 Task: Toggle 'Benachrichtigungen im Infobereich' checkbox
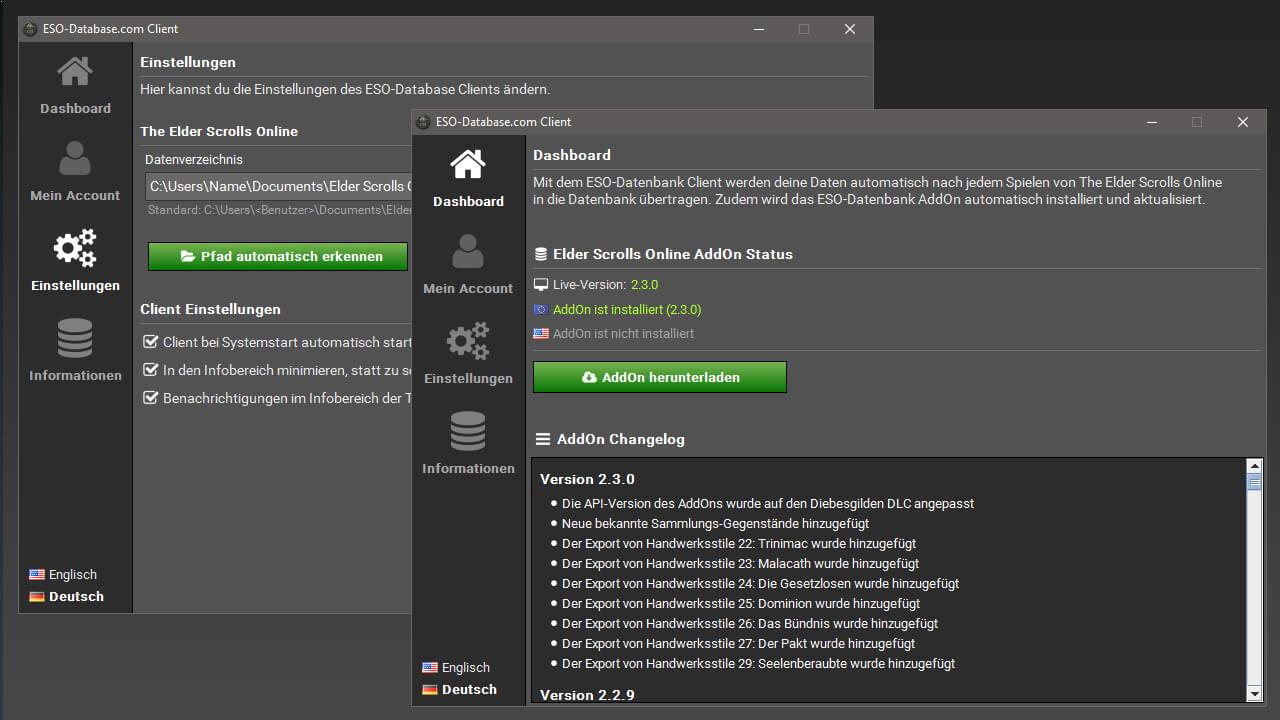(151, 398)
